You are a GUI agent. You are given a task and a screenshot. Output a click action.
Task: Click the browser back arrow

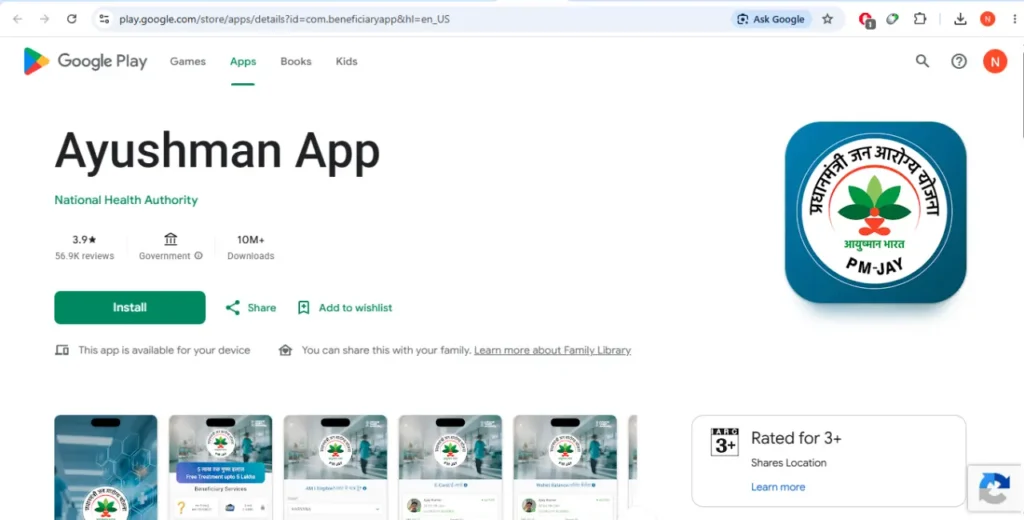coord(18,19)
